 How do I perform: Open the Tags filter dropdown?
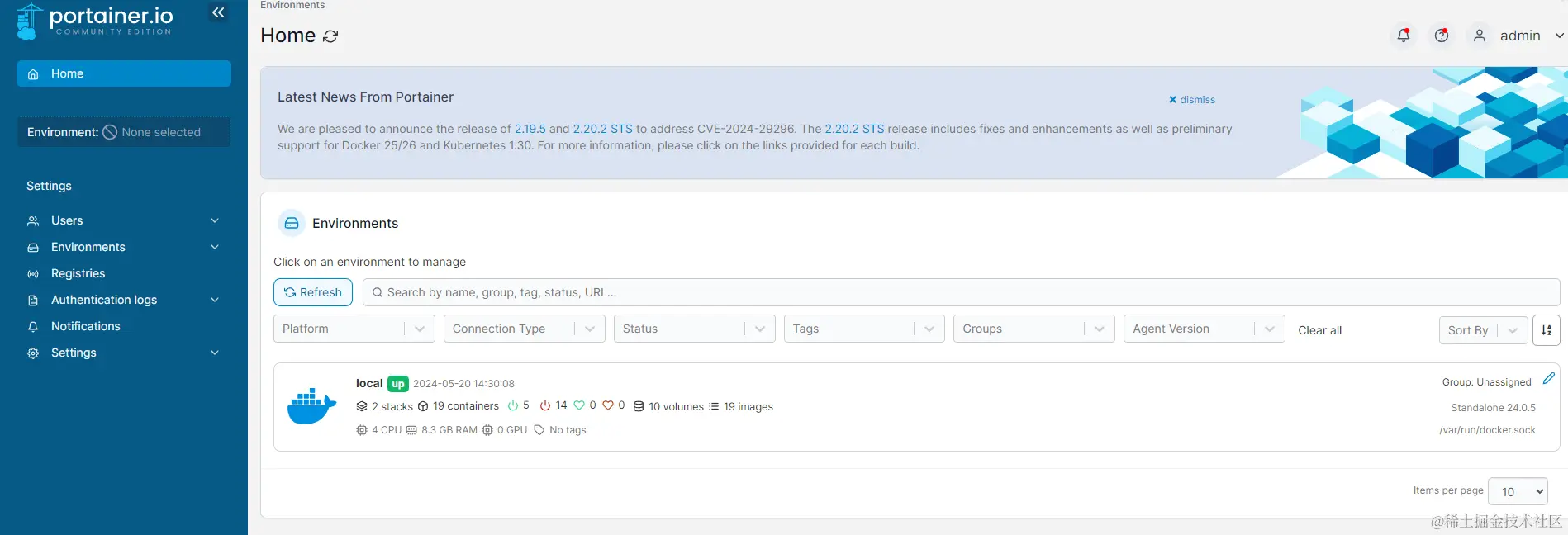coord(864,329)
